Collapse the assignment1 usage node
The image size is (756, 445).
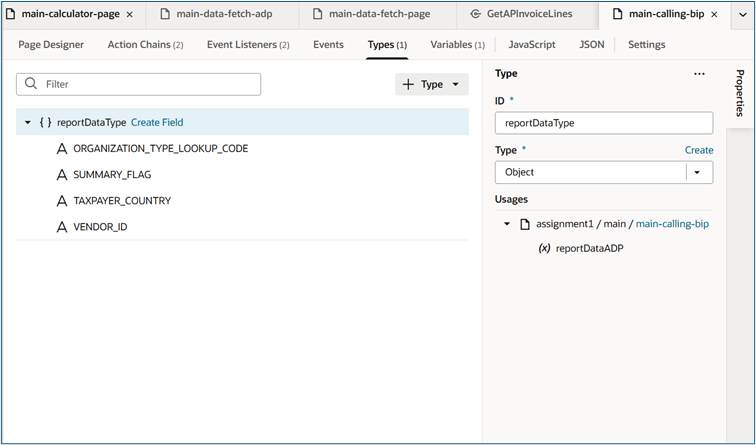point(507,224)
